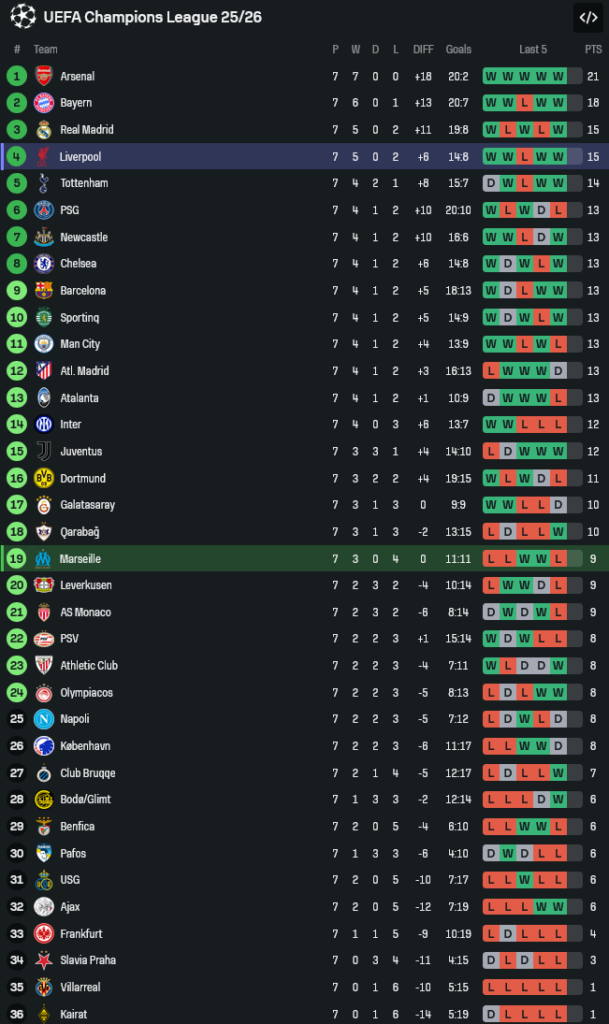This screenshot has height=1024, width=609.
Task: Click the Napoli club crest
Action: point(43,719)
